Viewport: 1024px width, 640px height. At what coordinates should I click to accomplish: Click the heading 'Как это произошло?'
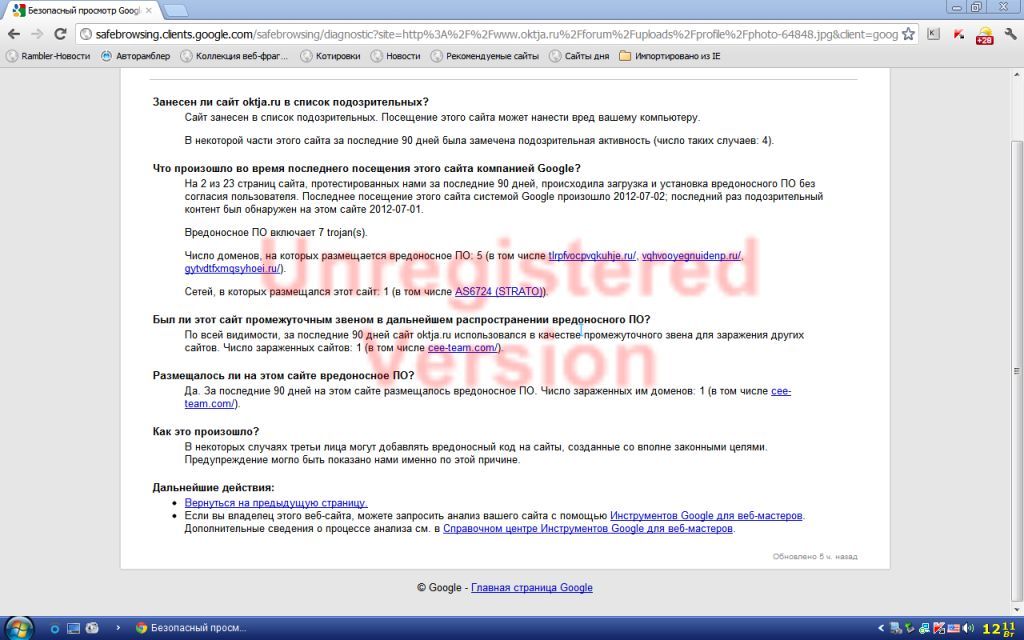(206, 432)
